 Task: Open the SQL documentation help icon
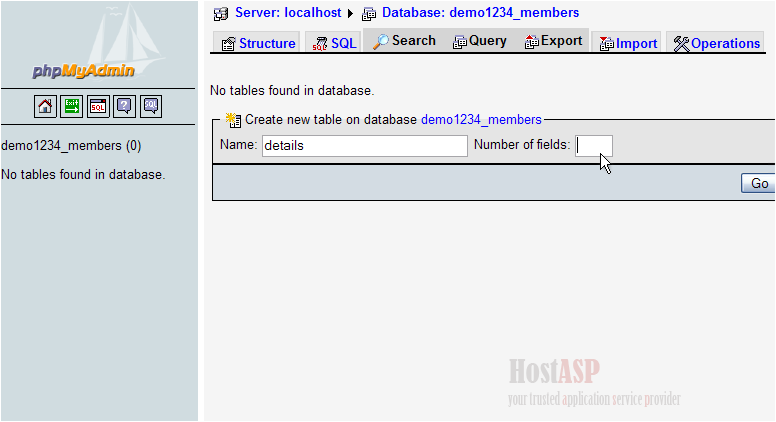click(150, 106)
